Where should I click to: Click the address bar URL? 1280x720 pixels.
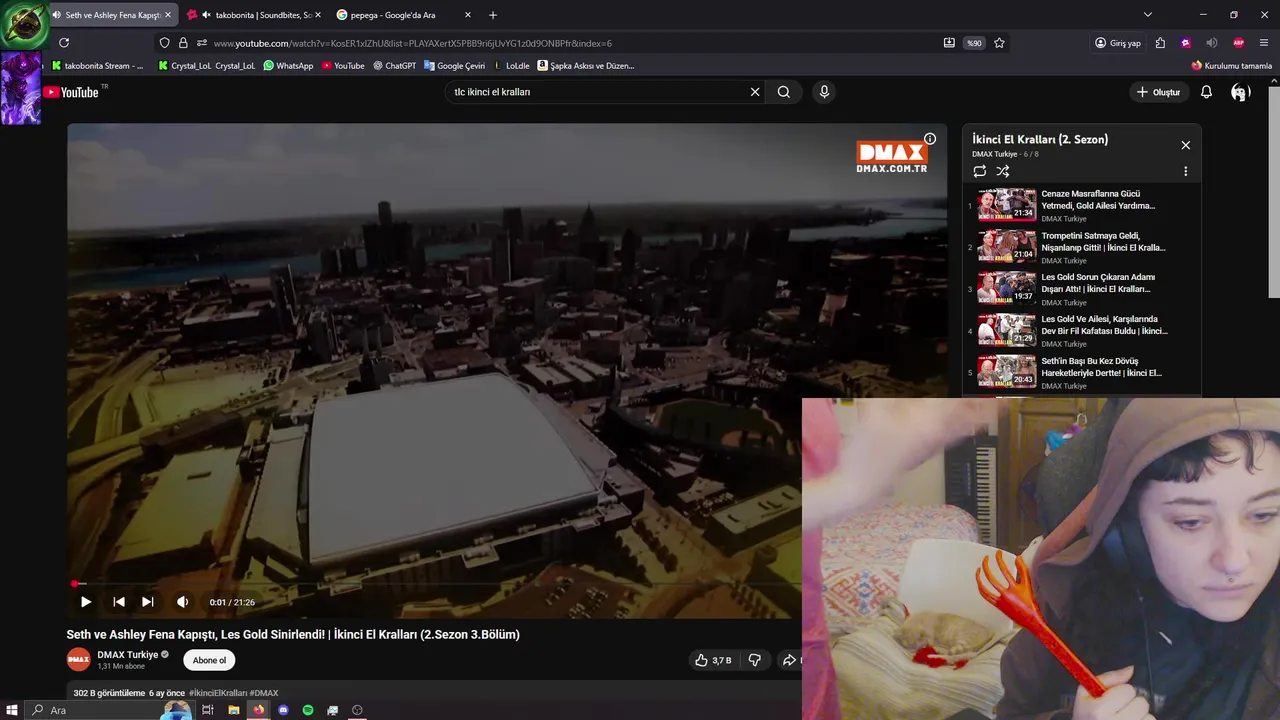tap(412, 43)
